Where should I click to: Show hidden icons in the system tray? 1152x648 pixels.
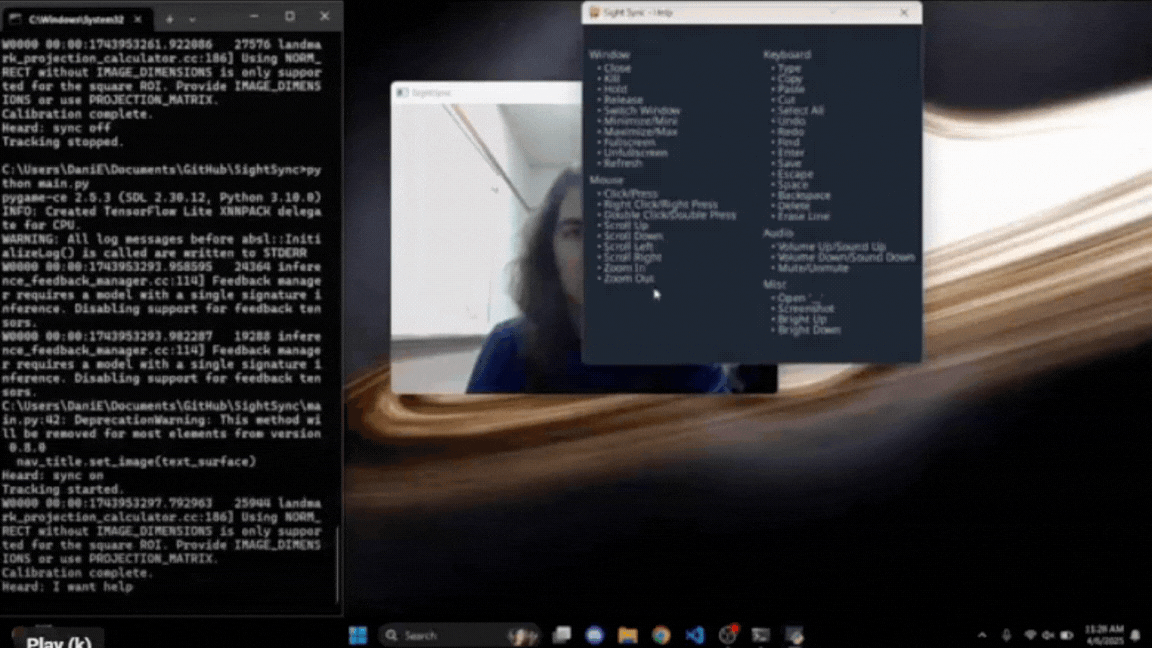click(982, 635)
